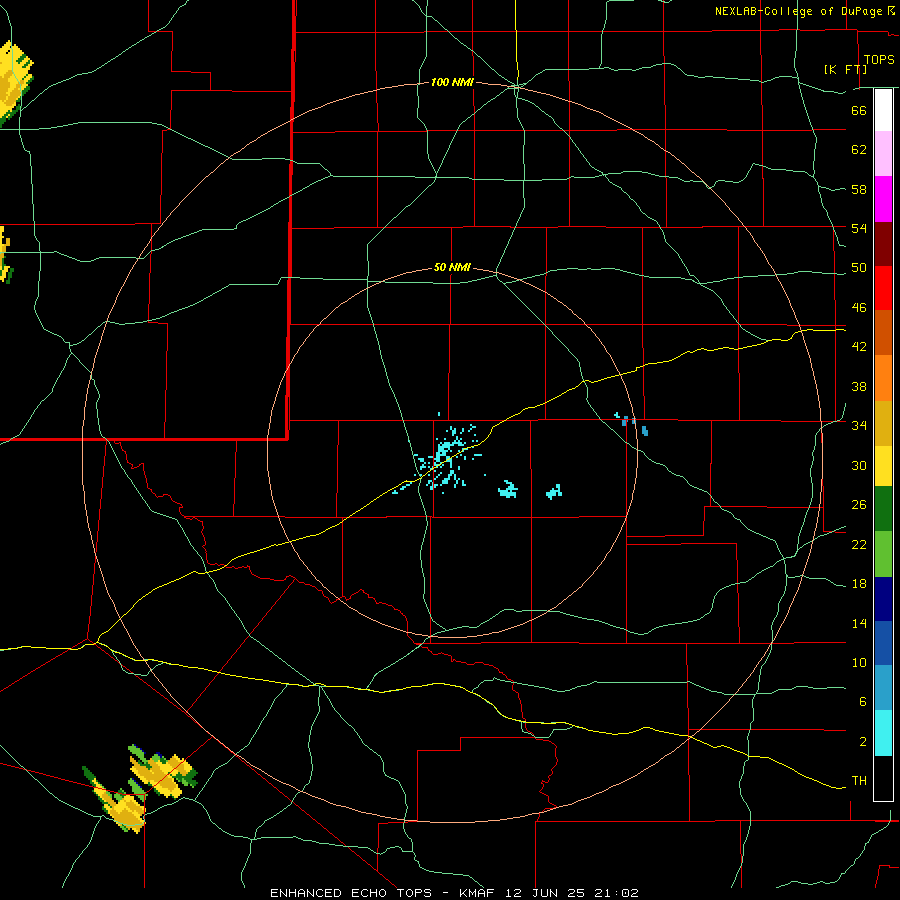Click the "66" scale label
The width and height of the screenshot is (900, 900).
click(859, 110)
